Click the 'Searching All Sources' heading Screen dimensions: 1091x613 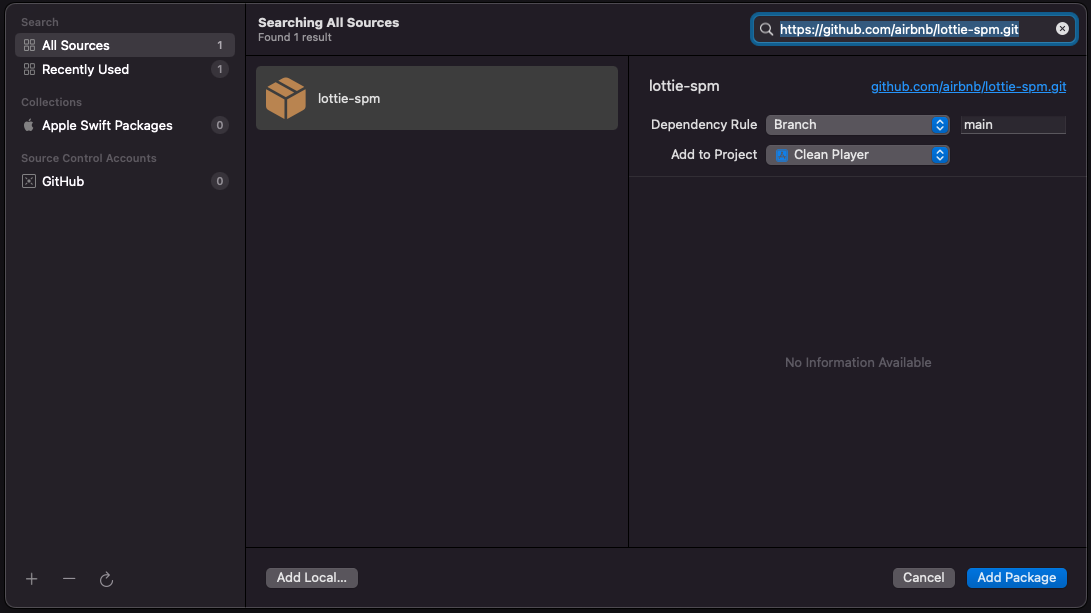(328, 22)
